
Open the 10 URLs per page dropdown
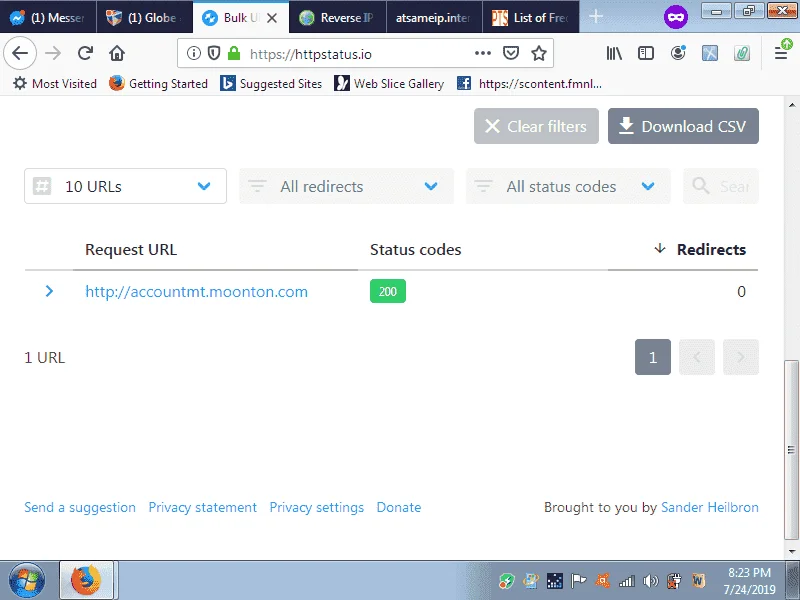pos(125,186)
